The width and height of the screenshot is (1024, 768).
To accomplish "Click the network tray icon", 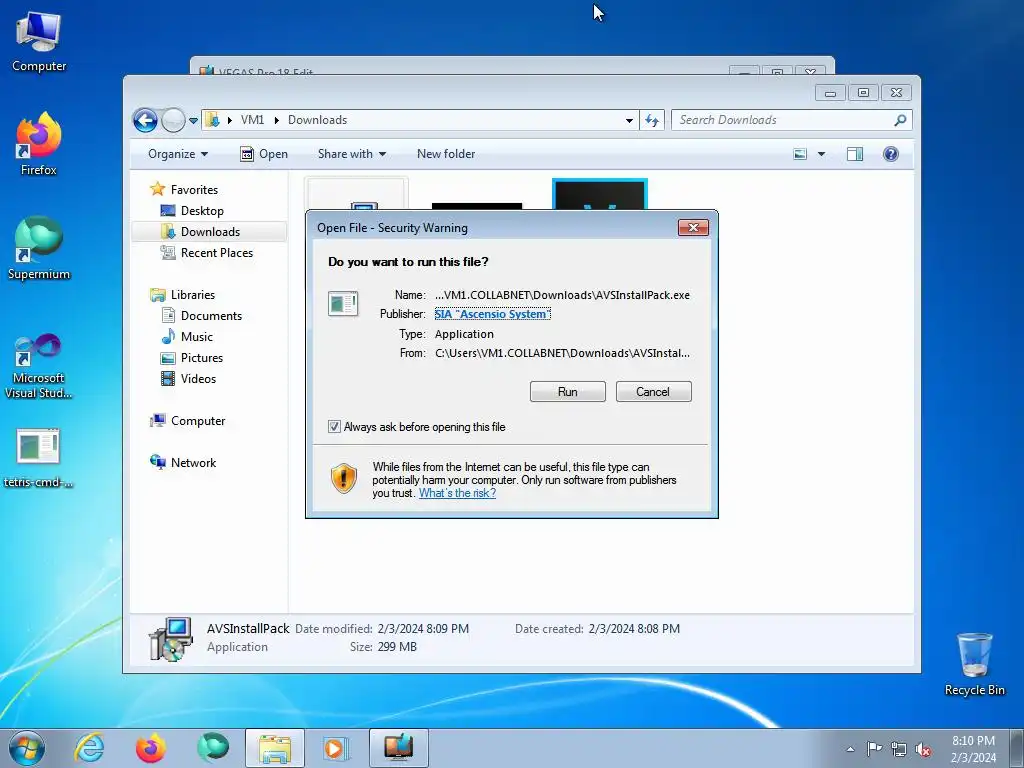I will coord(899,750).
